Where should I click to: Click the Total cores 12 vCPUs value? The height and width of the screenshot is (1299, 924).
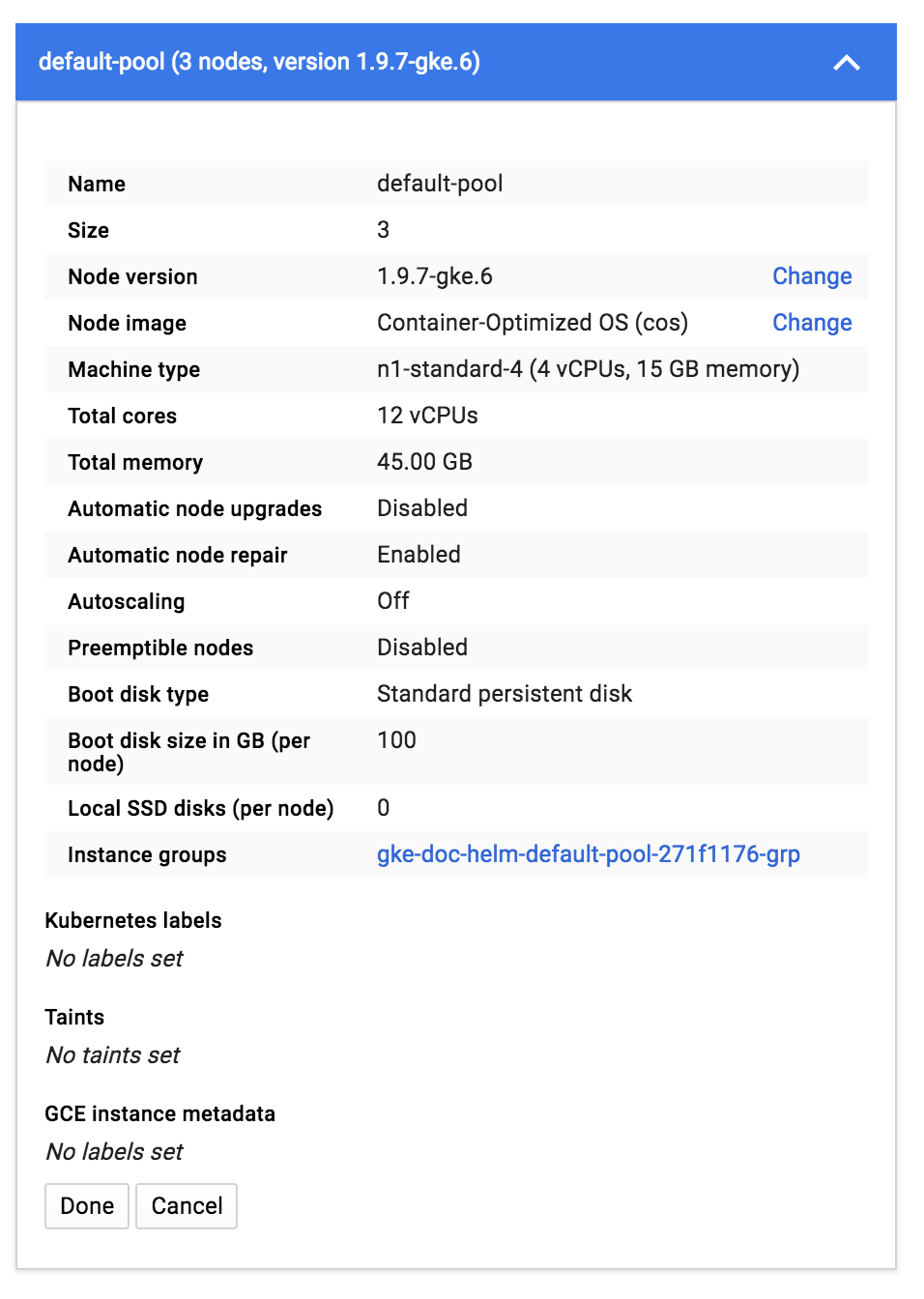427,416
